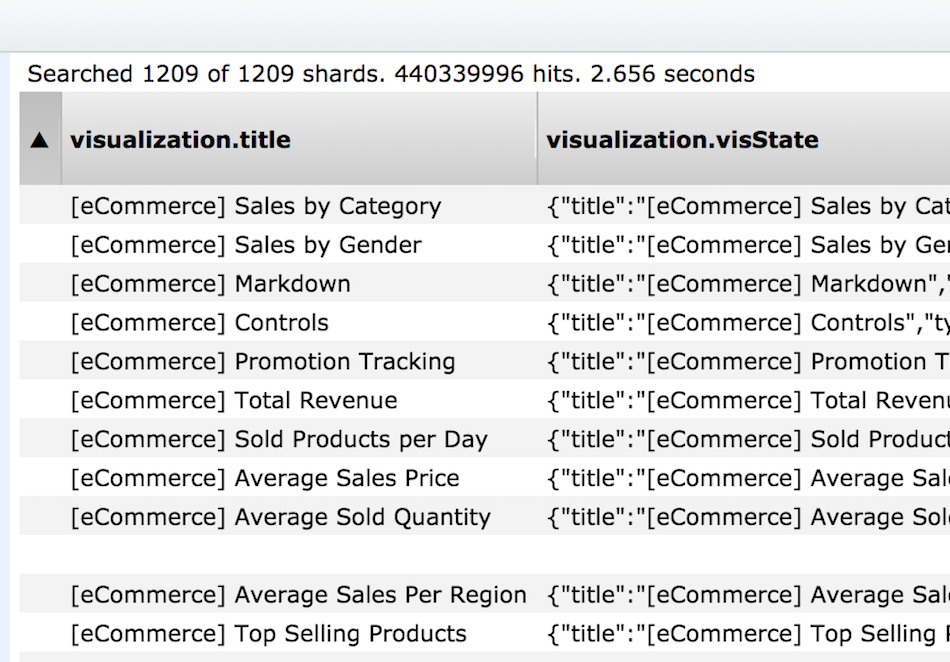Click the Total Revenue title cell
Viewport: 950px width, 662px height.
(234, 401)
